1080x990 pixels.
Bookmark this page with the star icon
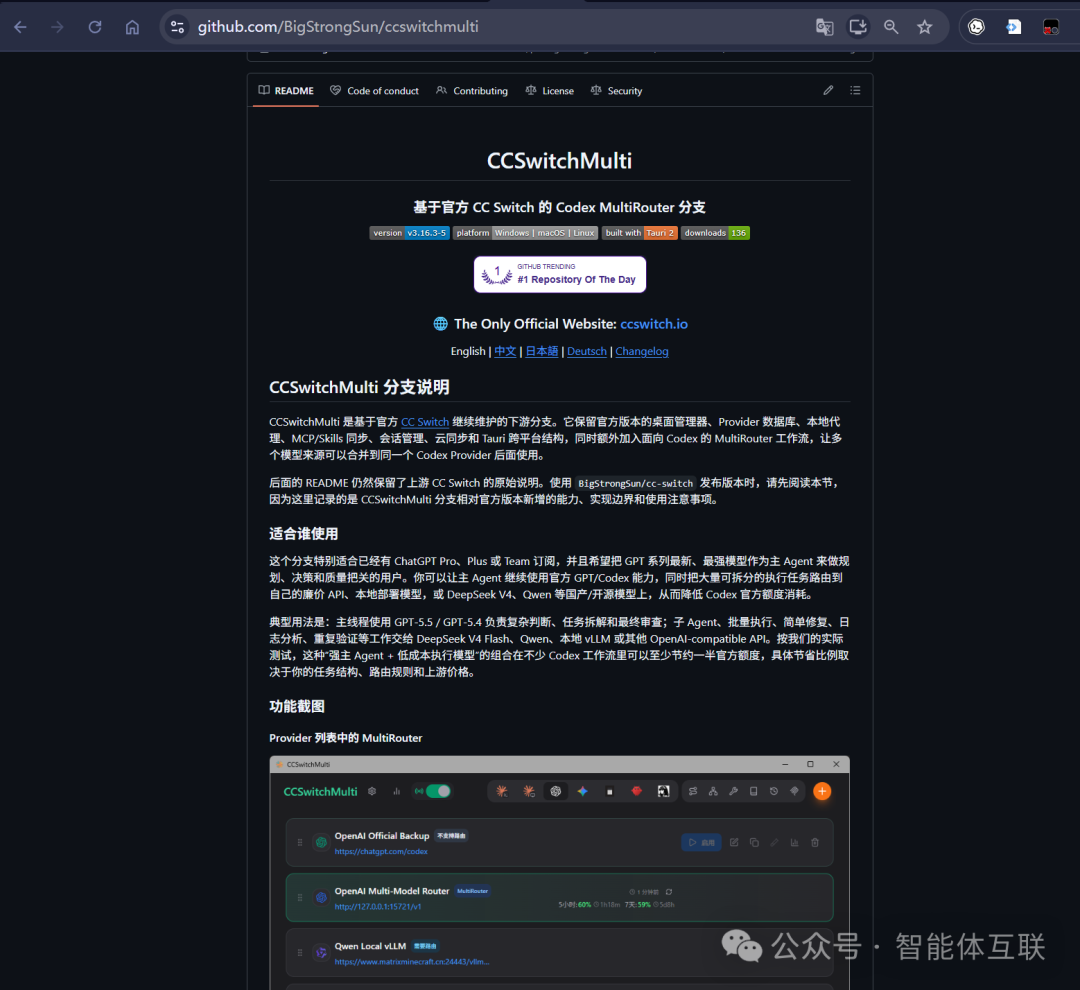[924, 27]
